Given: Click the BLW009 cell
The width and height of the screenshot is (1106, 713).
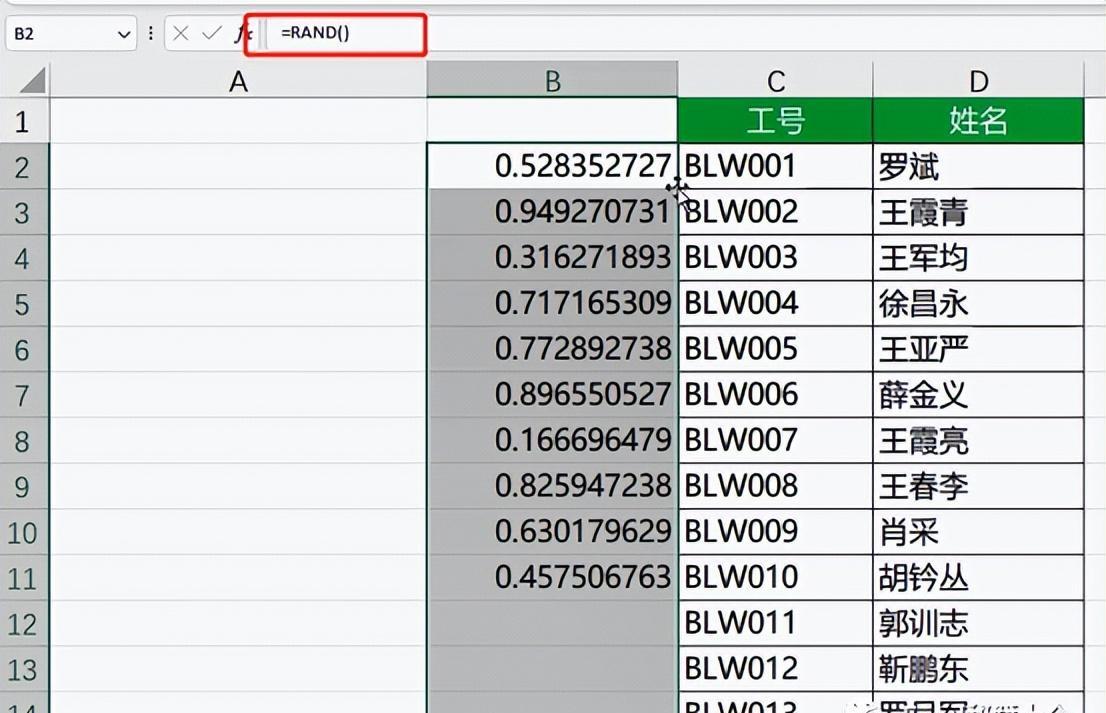Looking at the screenshot, I should pos(775,531).
